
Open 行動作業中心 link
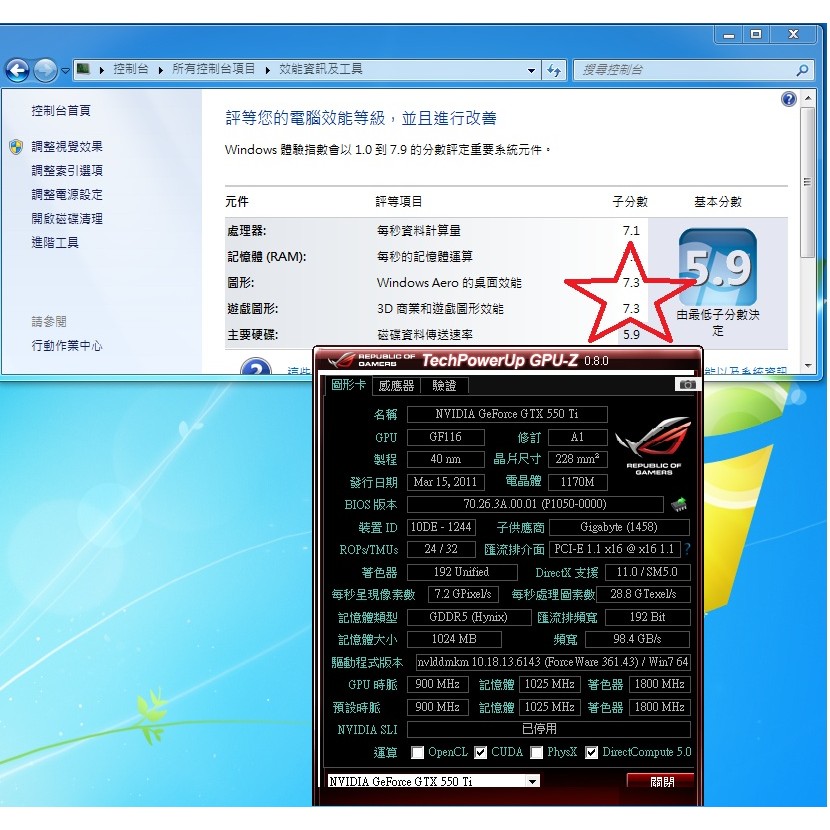(67, 346)
